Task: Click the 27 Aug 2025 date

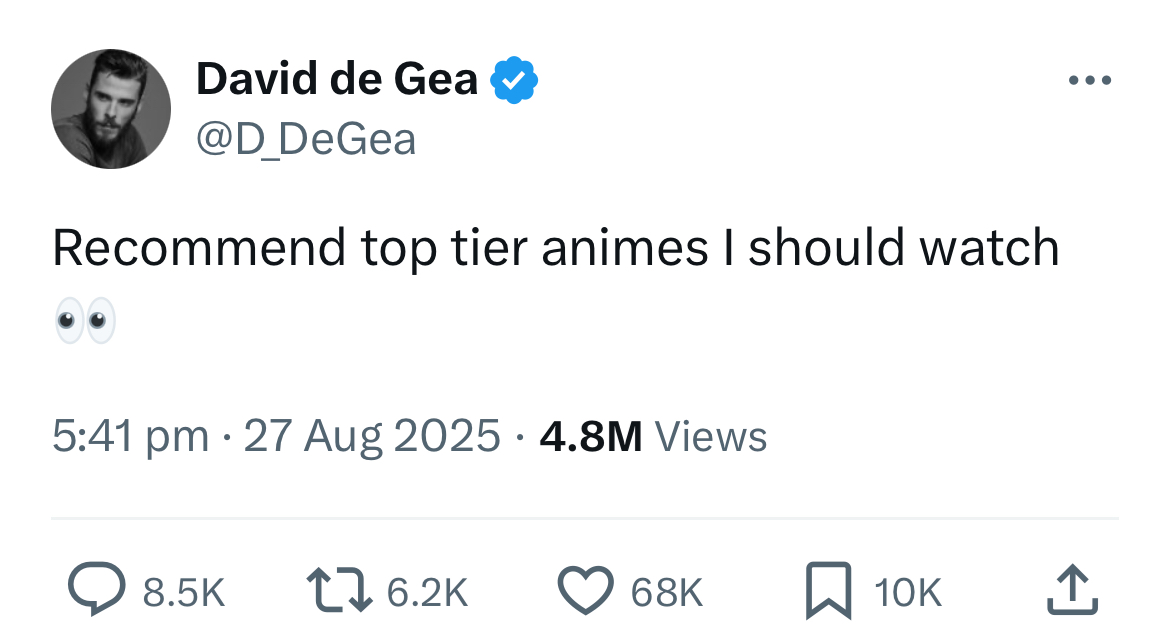Action: click(x=371, y=437)
